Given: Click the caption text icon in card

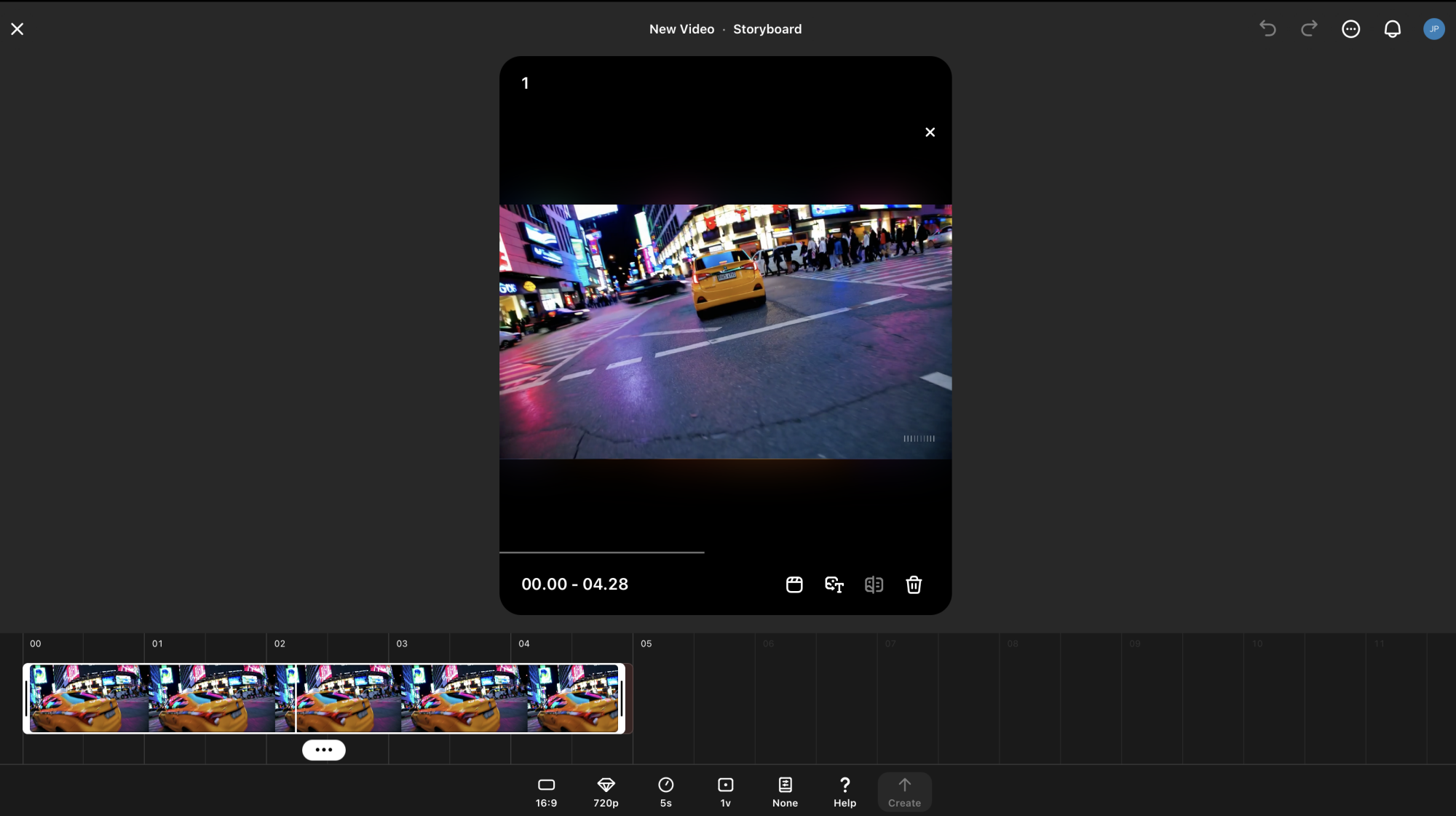Looking at the screenshot, I should (834, 585).
